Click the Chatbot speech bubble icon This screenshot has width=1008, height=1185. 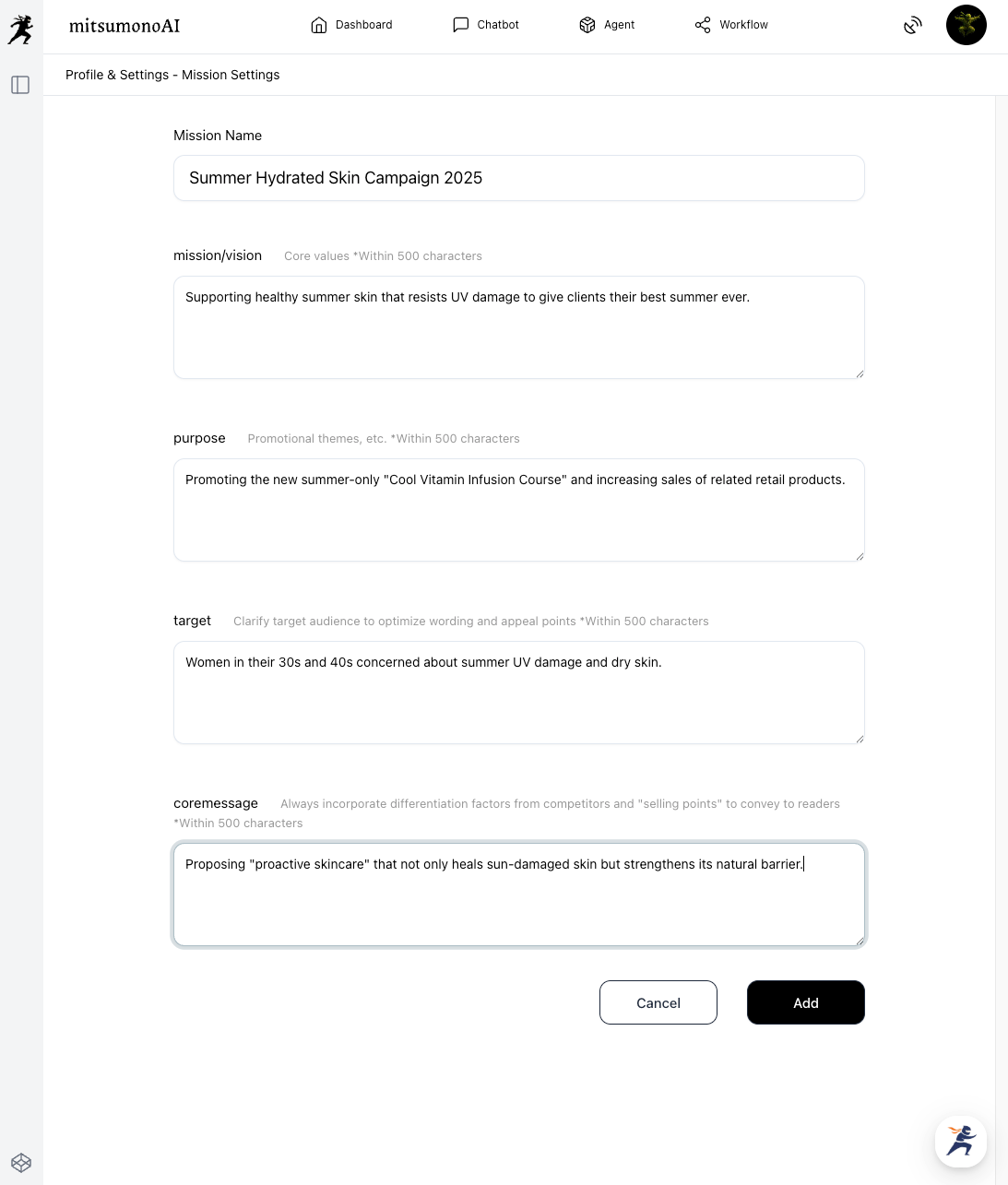pos(461,25)
